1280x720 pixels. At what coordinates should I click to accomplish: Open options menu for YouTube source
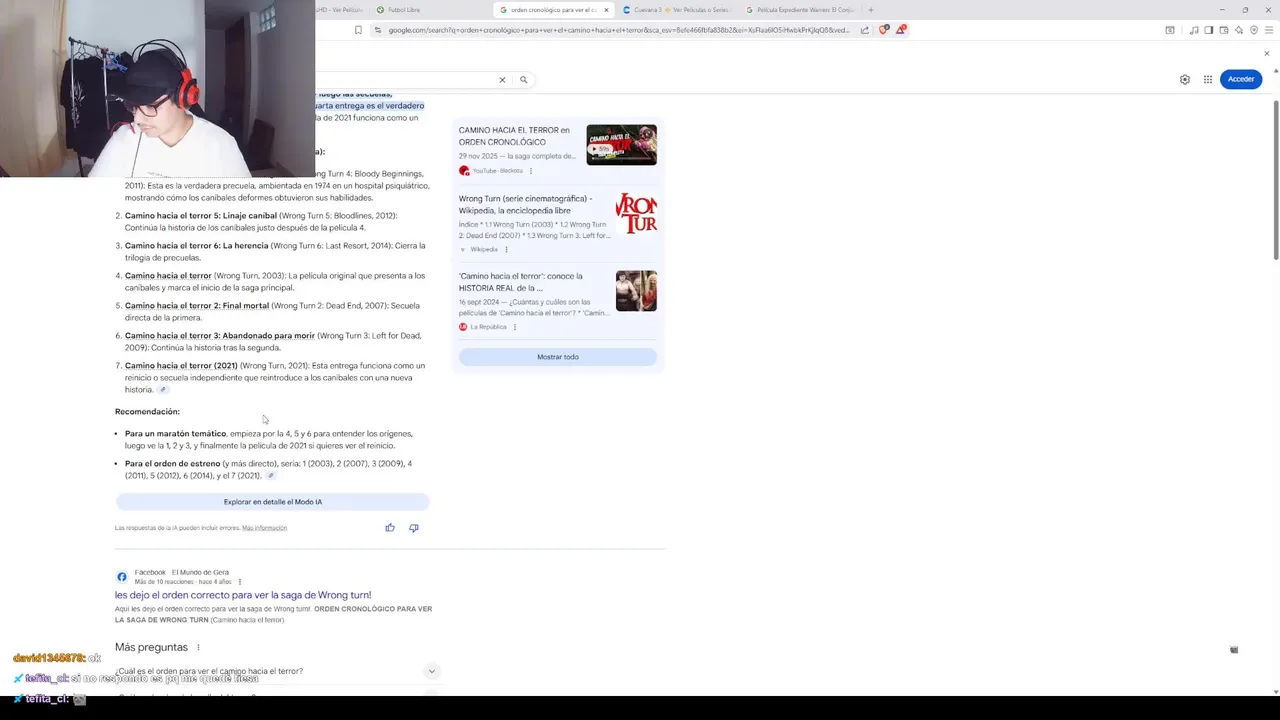[531, 171]
